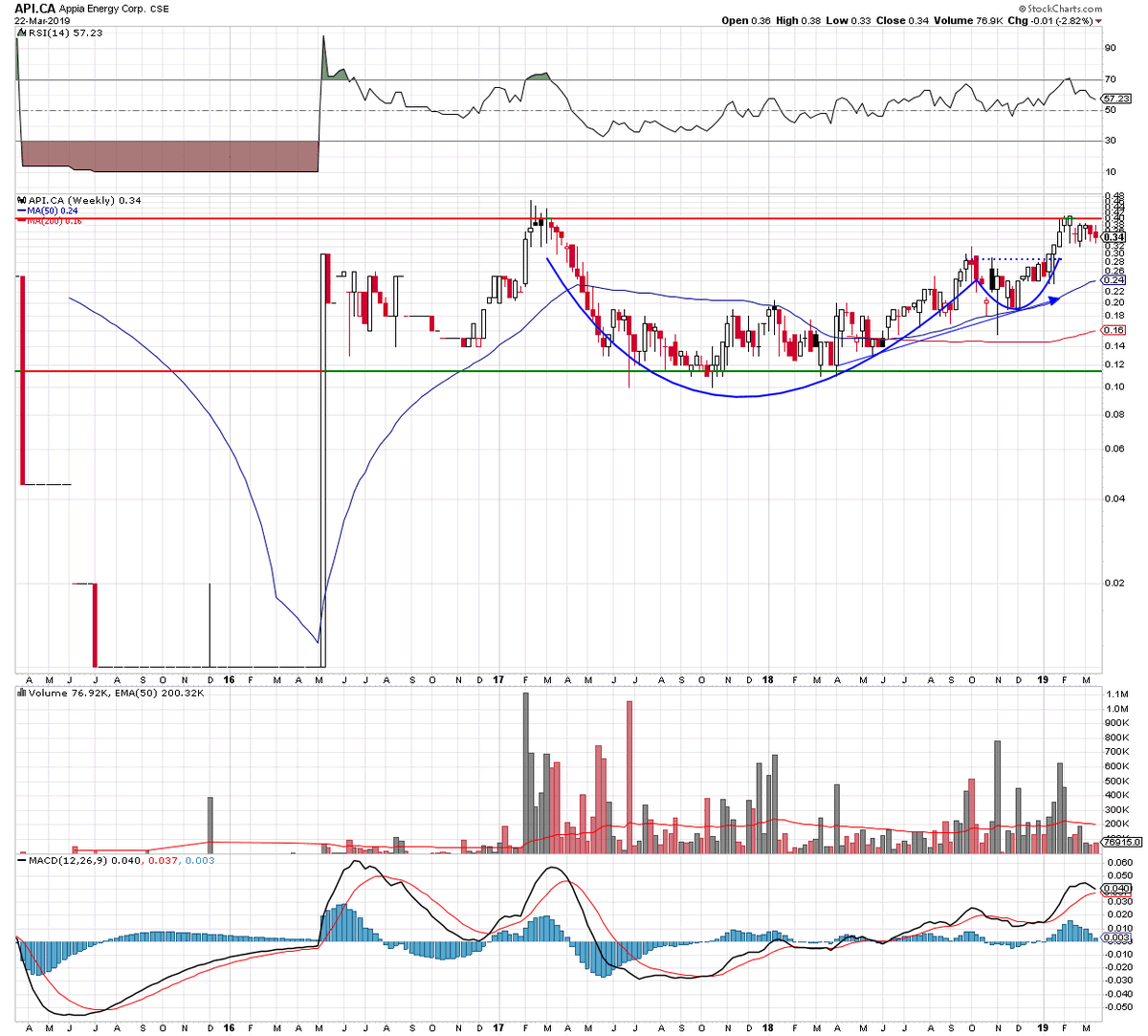This screenshot has height=1036, width=1148.
Task: Click the price axis label 0.08
Action: tap(1114, 414)
